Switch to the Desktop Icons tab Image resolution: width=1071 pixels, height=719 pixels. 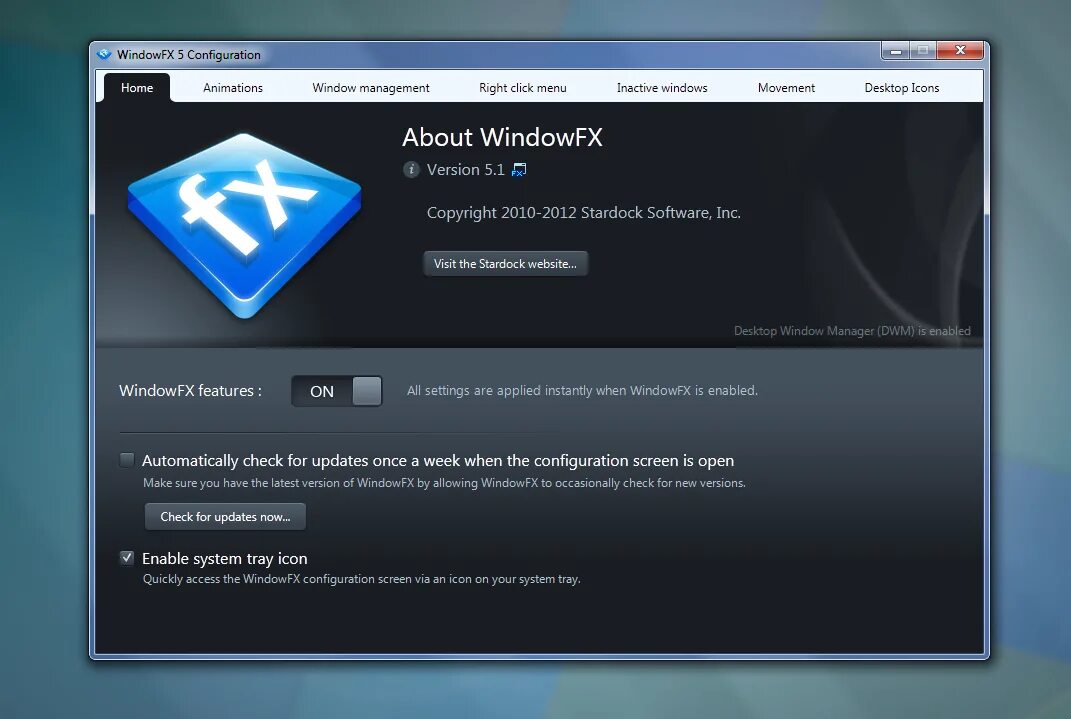tap(902, 87)
